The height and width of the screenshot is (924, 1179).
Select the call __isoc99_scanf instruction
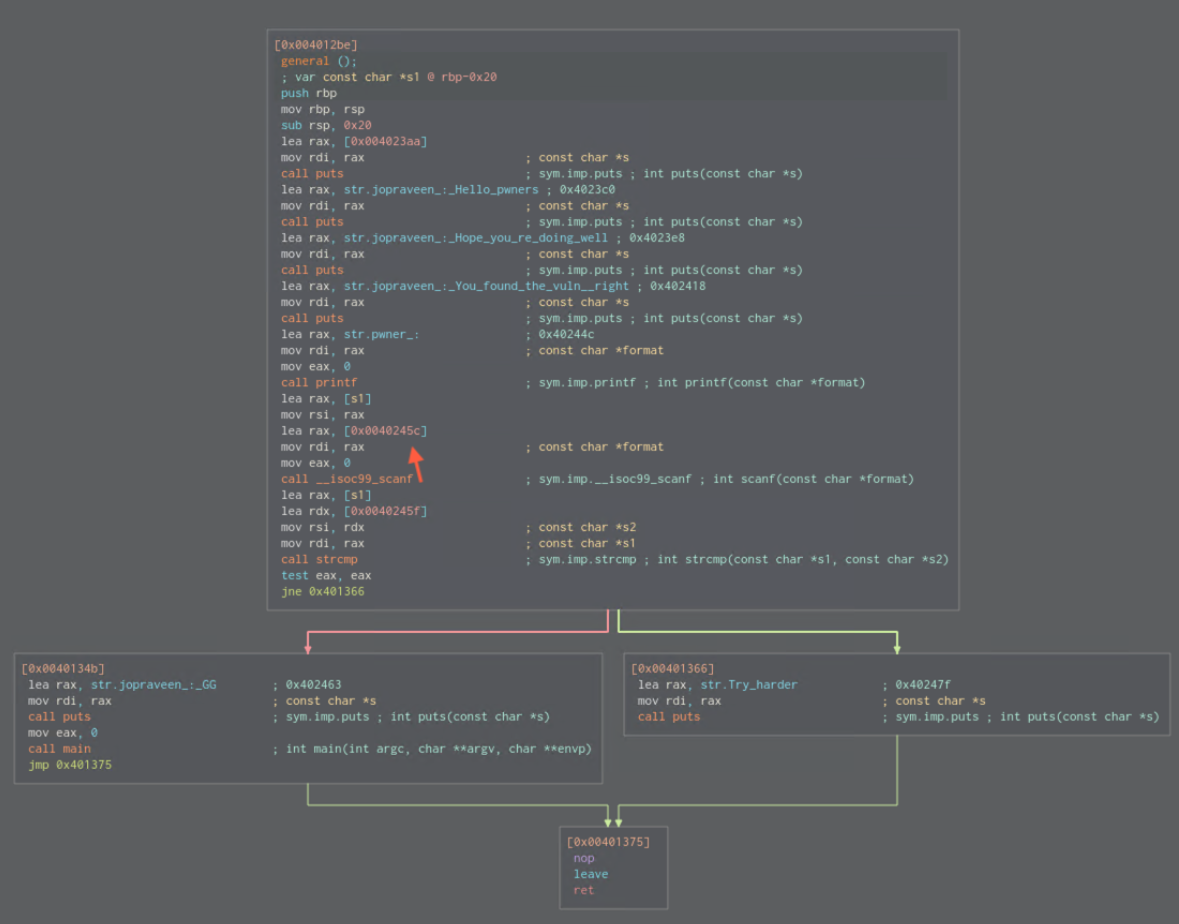click(346, 479)
